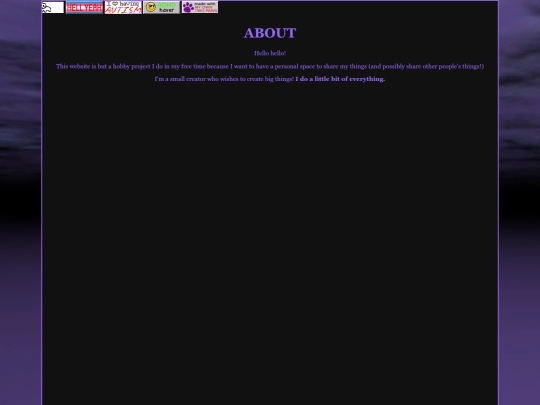Click the 'Hello hello!' text
540x405 pixels.
270,53
